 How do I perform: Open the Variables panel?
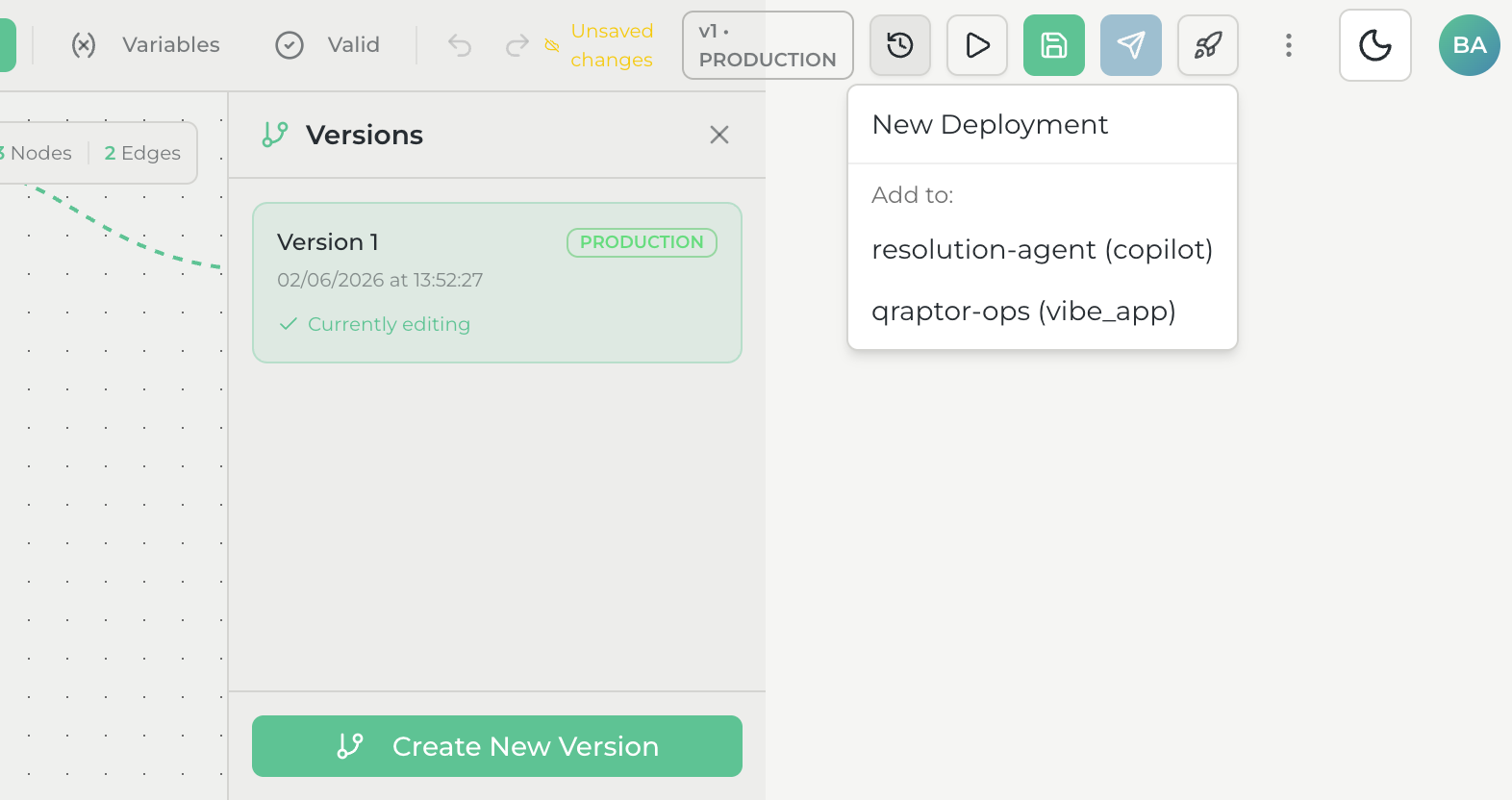[146, 45]
